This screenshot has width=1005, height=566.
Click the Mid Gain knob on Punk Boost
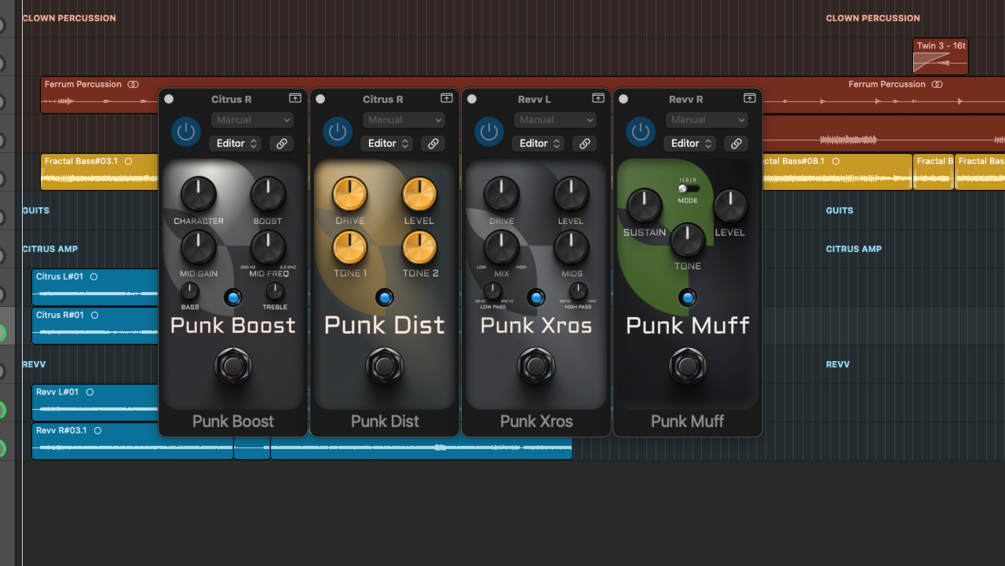click(x=198, y=247)
